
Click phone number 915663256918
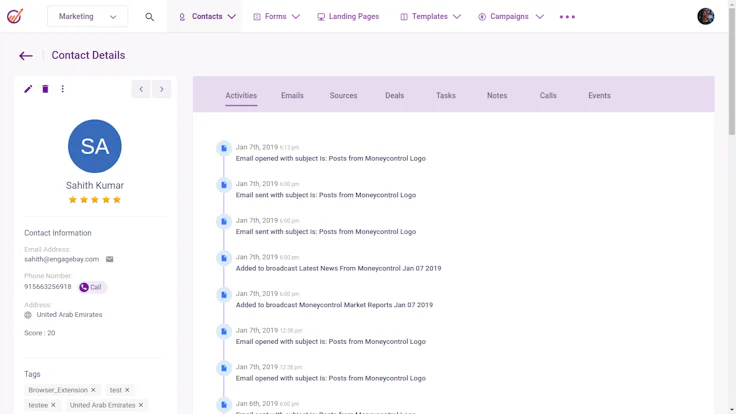tap(48, 287)
